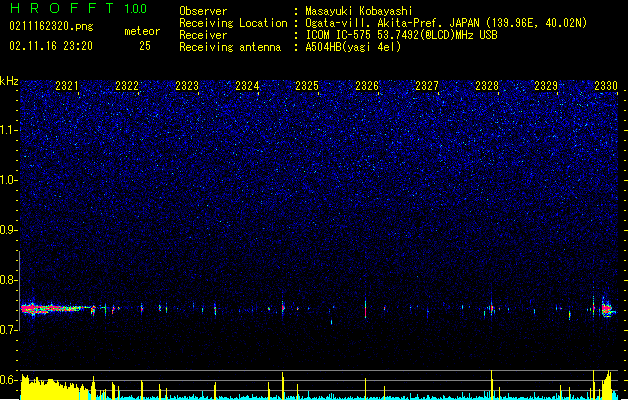Click the antenna value A504HB(yagi 4el)
The width and height of the screenshot is (629, 400).
pyautogui.click(x=353, y=47)
